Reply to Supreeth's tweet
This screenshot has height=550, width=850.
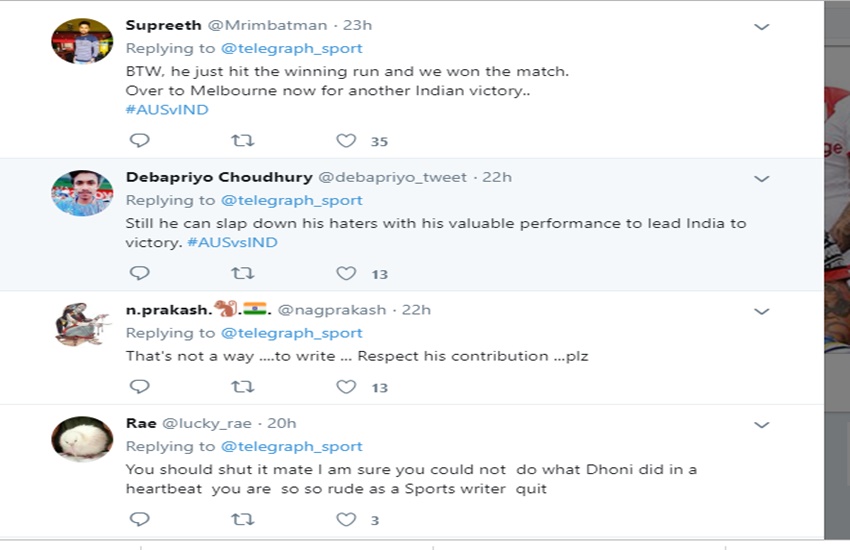coord(140,141)
